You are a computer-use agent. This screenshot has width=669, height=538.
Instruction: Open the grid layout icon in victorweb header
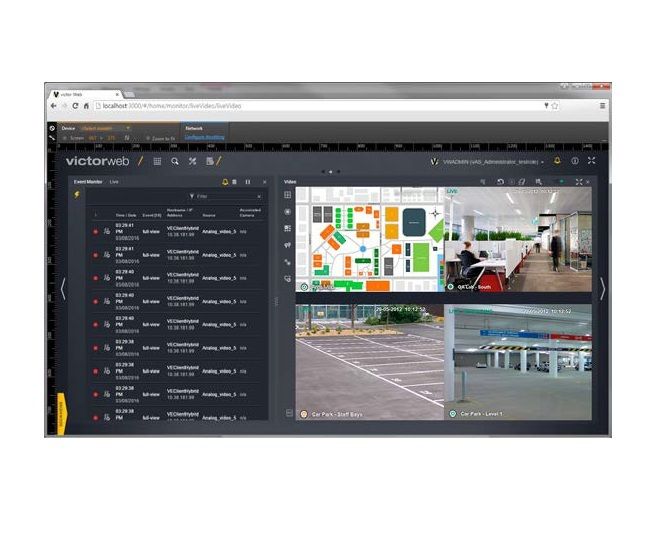pyautogui.click(x=157, y=161)
